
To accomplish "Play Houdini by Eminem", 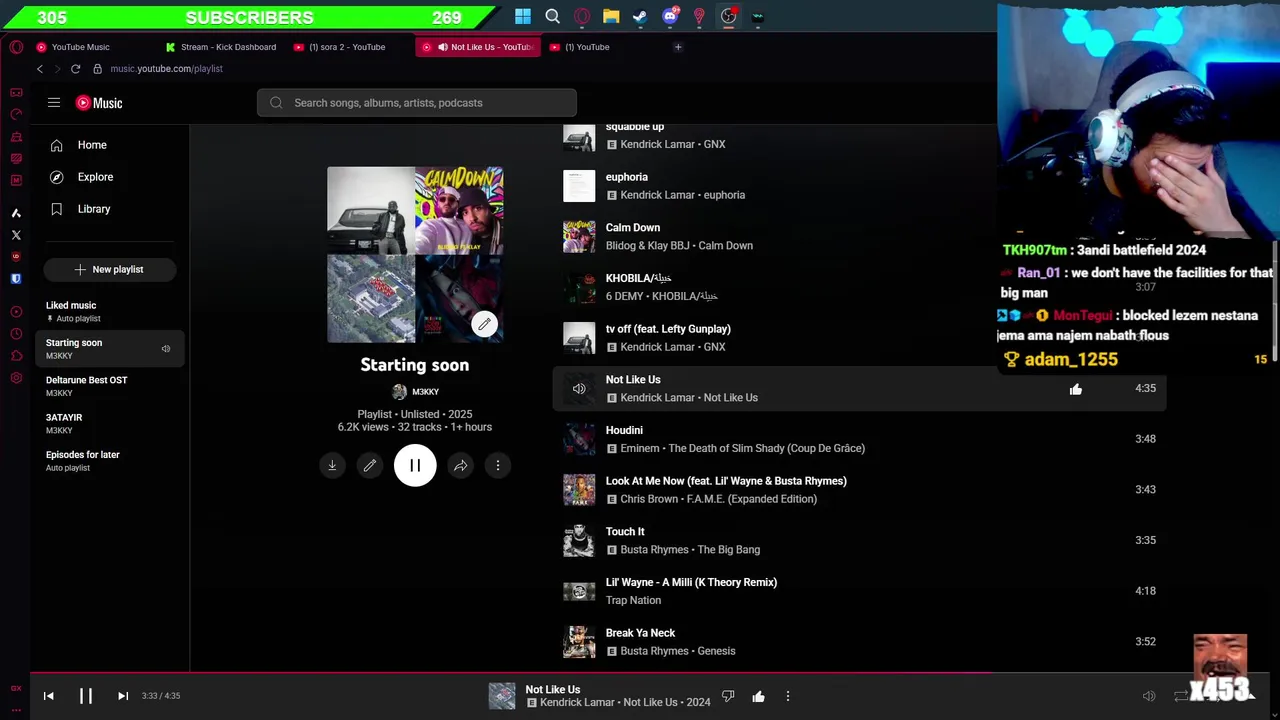I will pyautogui.click(x=624, y=430).
